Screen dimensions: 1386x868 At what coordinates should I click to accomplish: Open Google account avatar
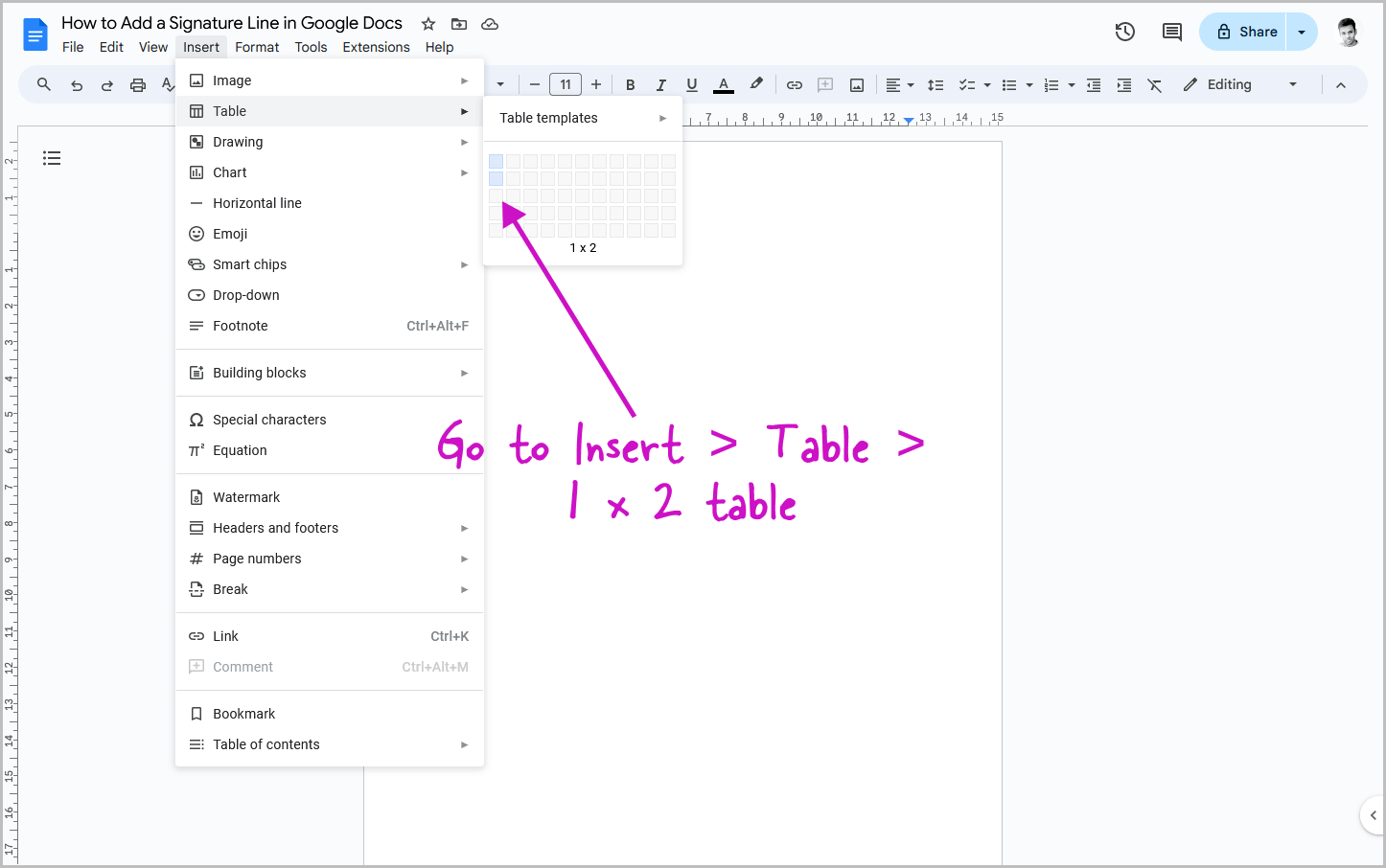coord(1348,33)
